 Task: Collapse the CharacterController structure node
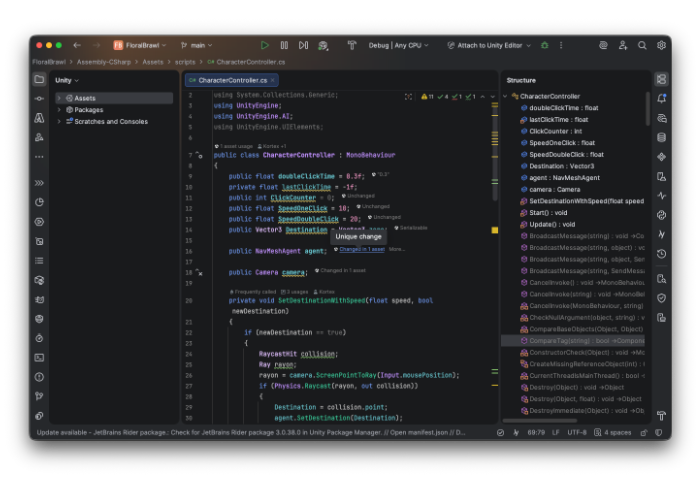pyautogui.click(x=505, y=96)
